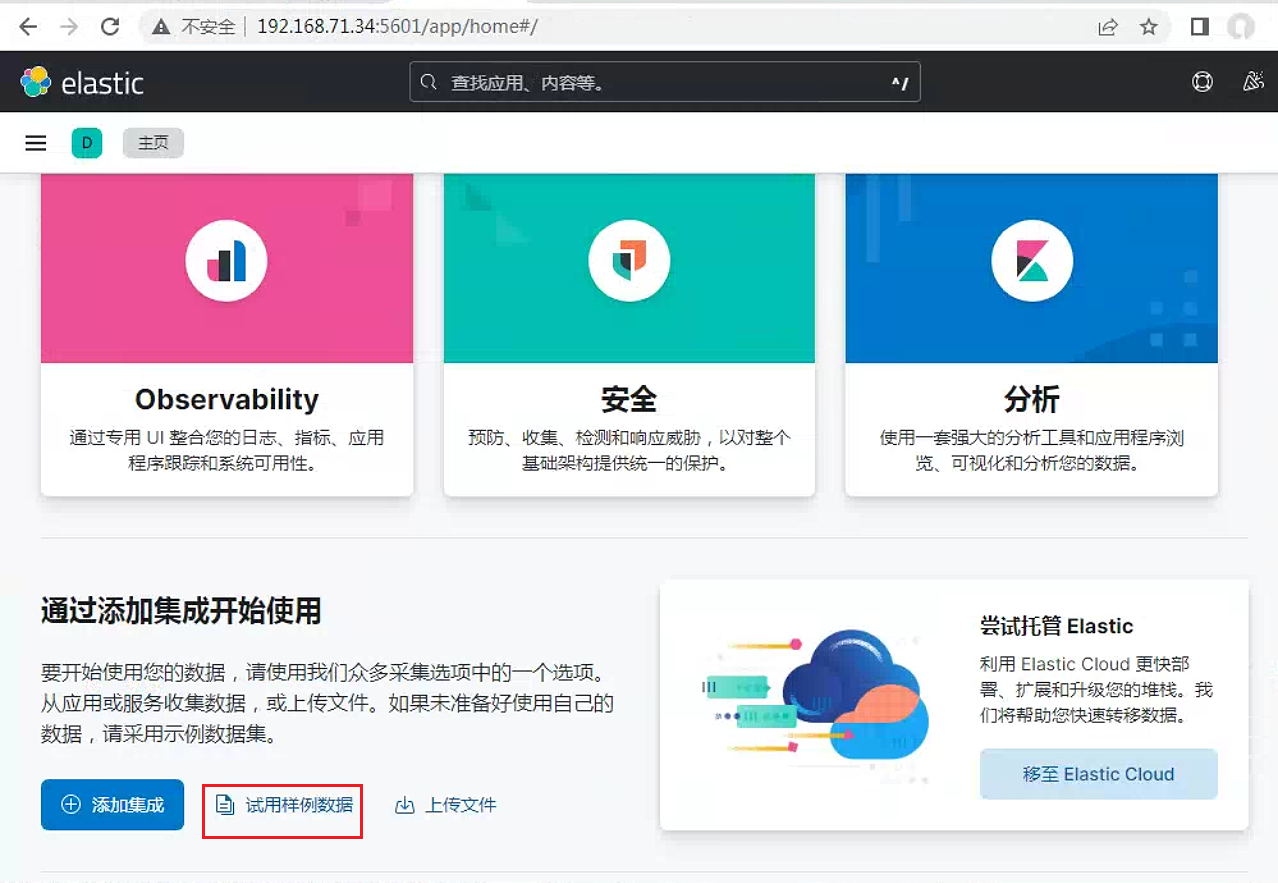The width and height of the screenshot is (1278, 883).
Task: Click the 尝试托管 Elastic heading
Action: tap(1057, 627)
